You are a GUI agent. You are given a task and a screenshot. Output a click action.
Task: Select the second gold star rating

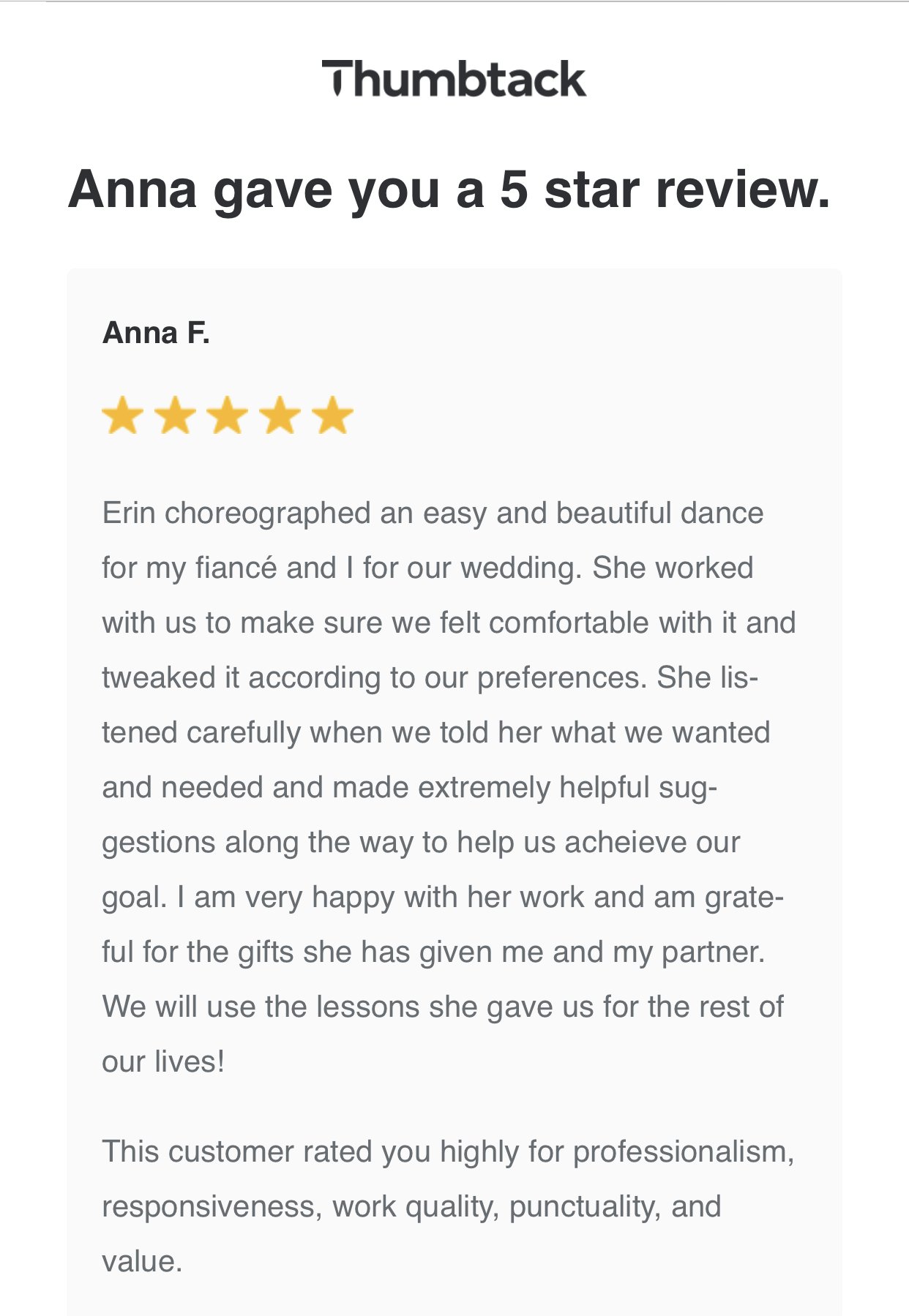click(x=175, y=416)
